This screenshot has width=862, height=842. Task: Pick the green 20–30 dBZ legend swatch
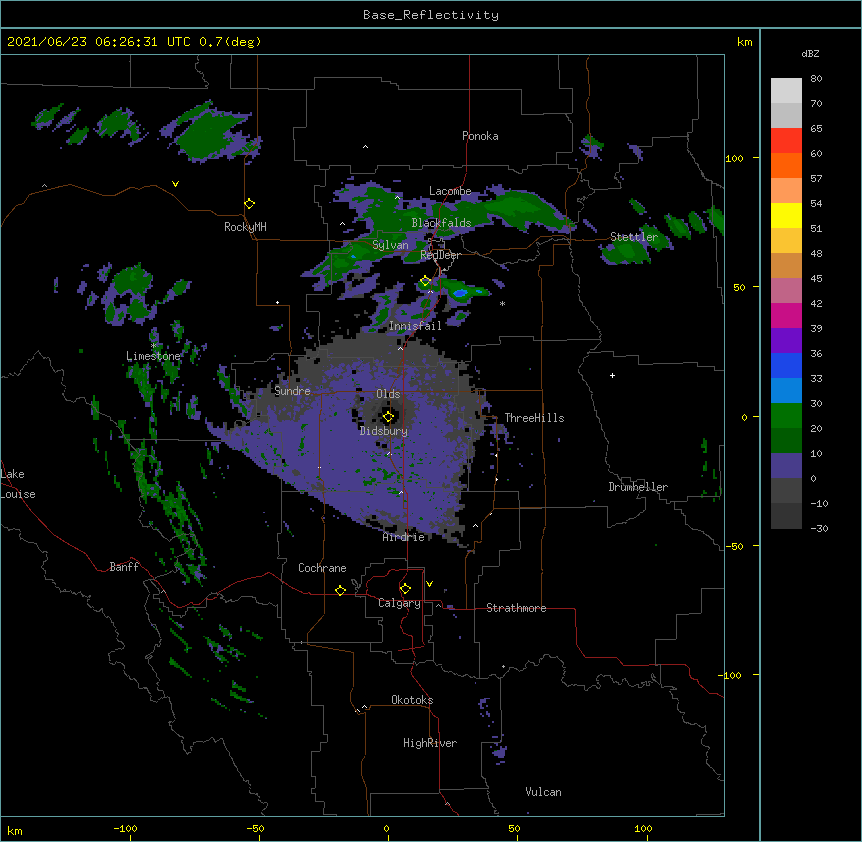[786, 416]
